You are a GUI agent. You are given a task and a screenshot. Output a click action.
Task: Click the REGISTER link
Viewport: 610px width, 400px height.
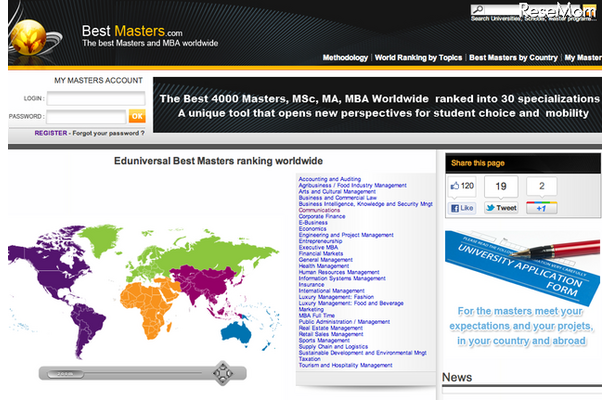[x=51, y=133]
